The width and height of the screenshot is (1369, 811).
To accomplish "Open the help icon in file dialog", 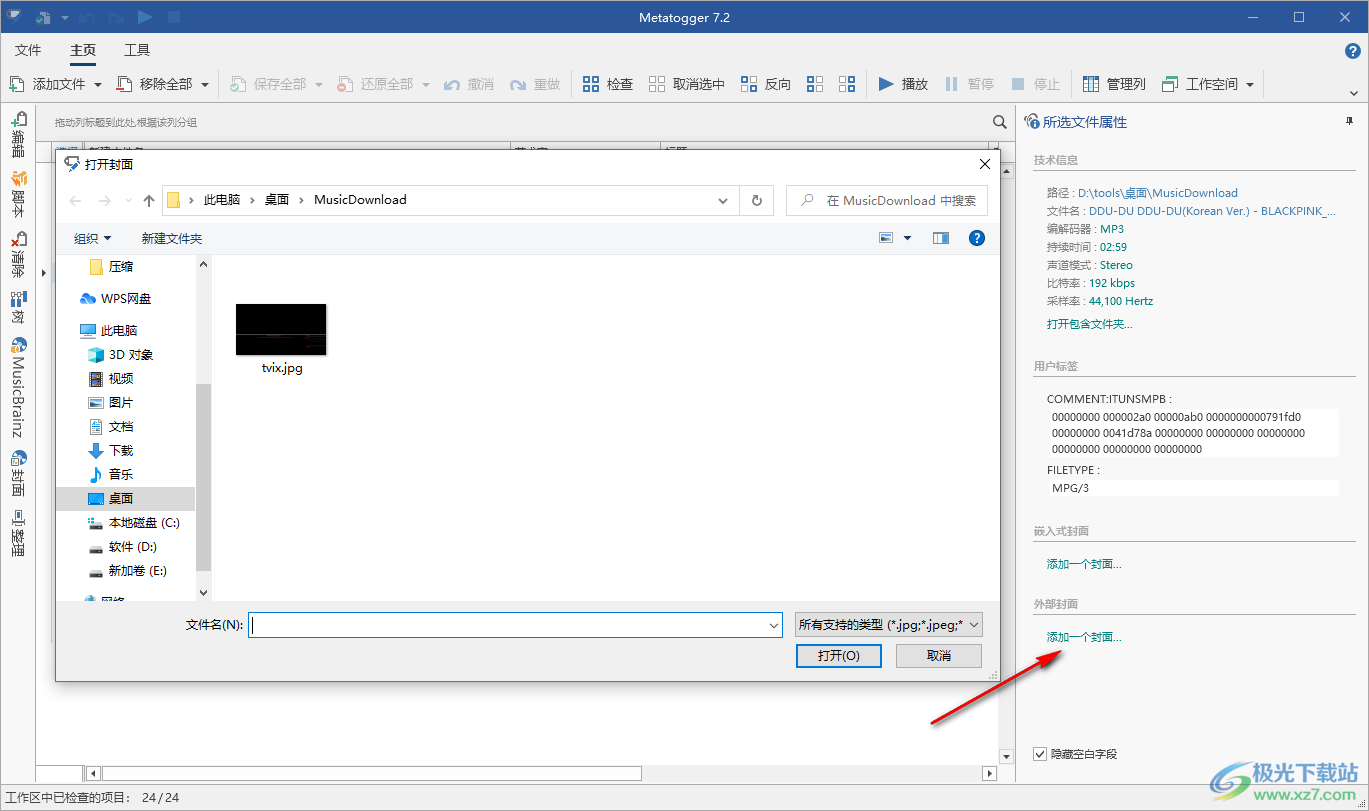I will point(977,238).
